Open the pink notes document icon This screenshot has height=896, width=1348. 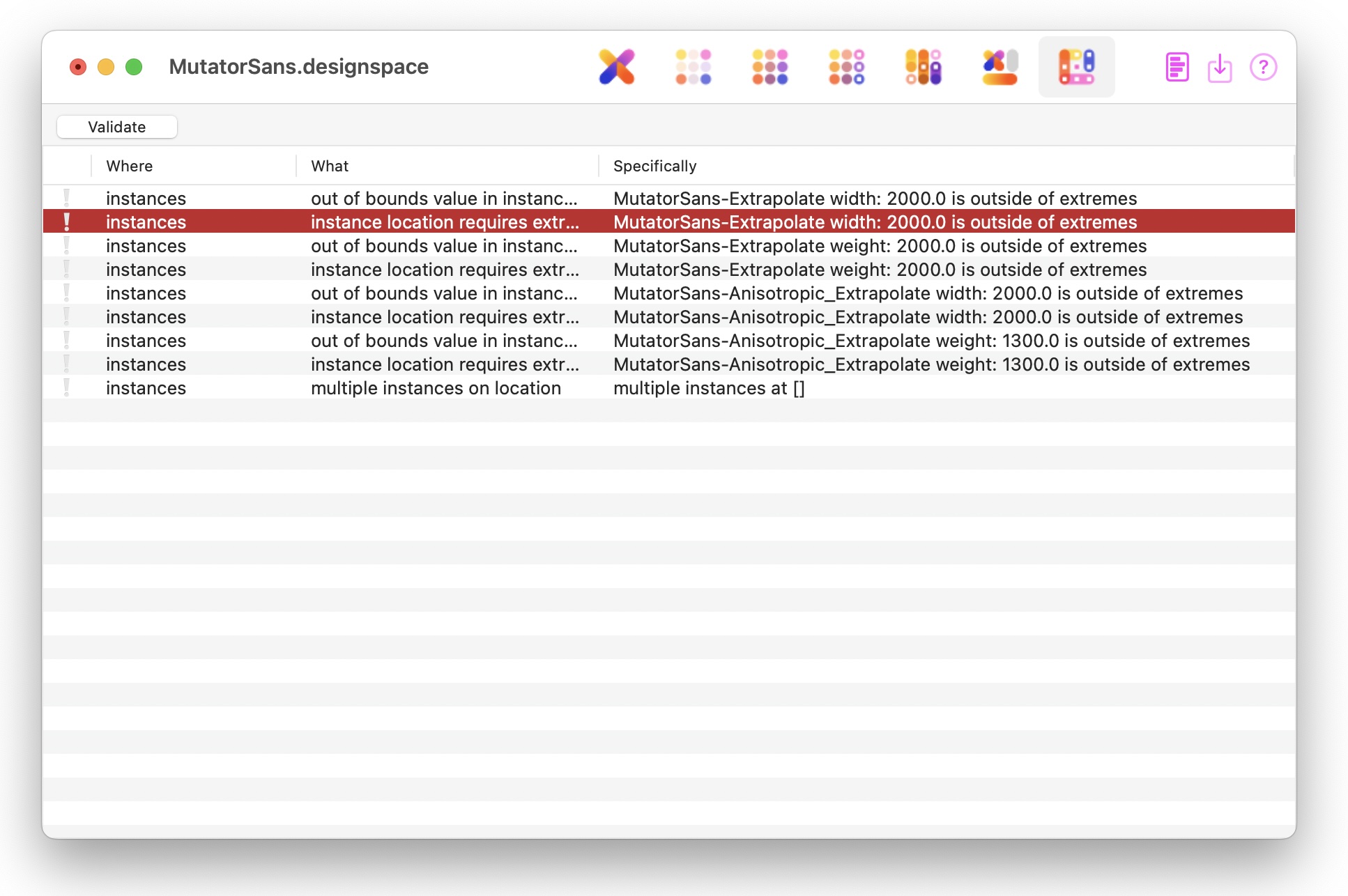(x=1177, y=68)
